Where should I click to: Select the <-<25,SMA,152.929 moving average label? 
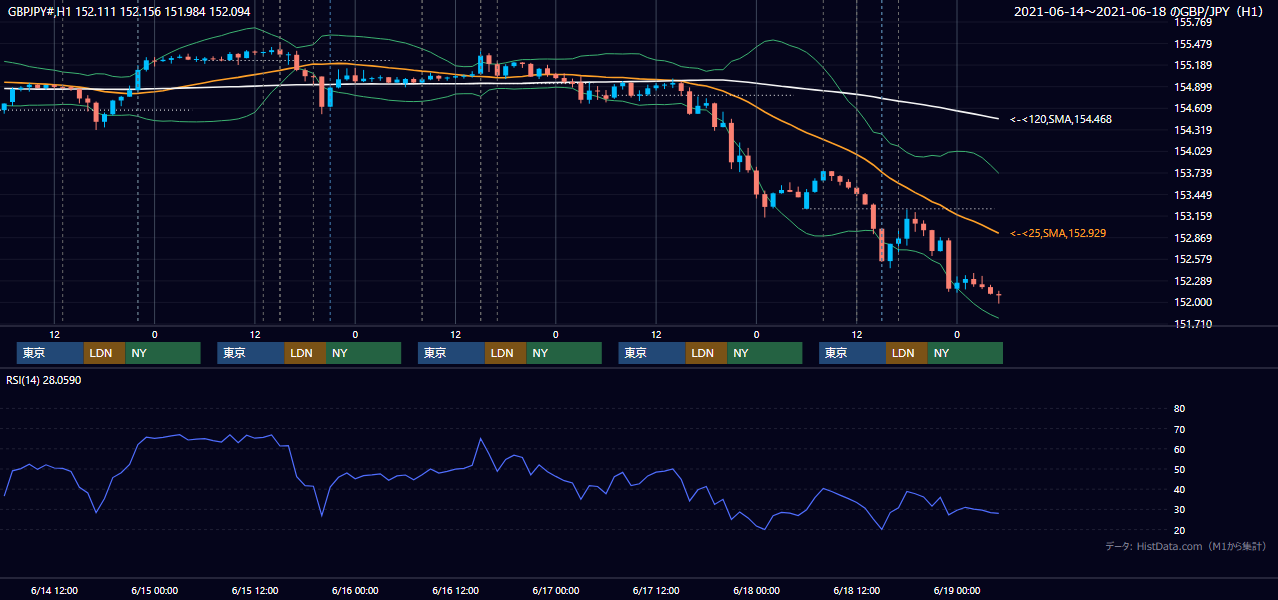(x=1058, y=233)
